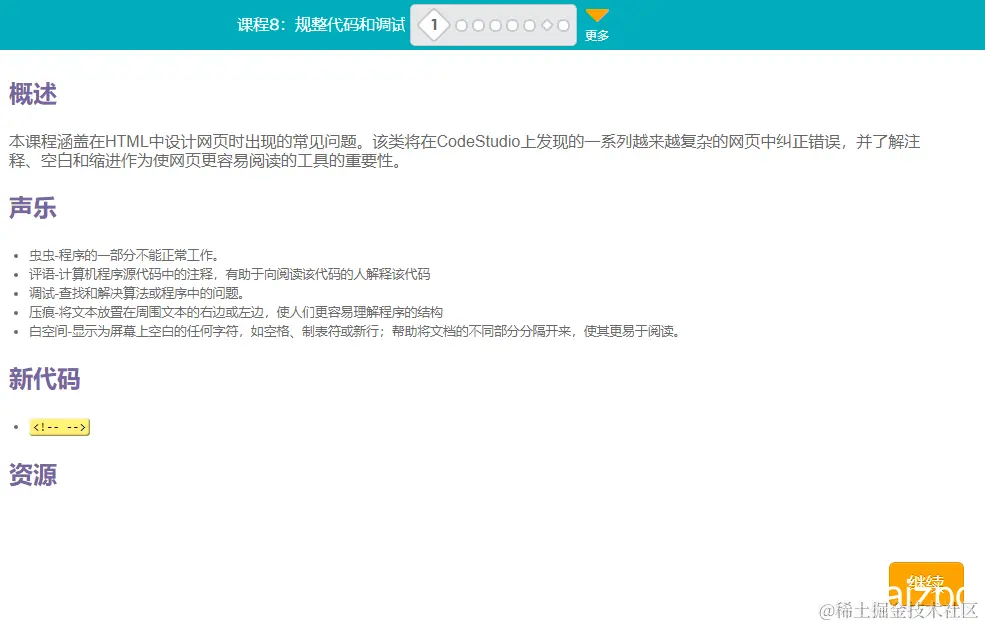The width and height of the screenshot is (985, 627).
Task: Click the highlighted <!-- --> code snippet
Action: [x=59, y=427]
